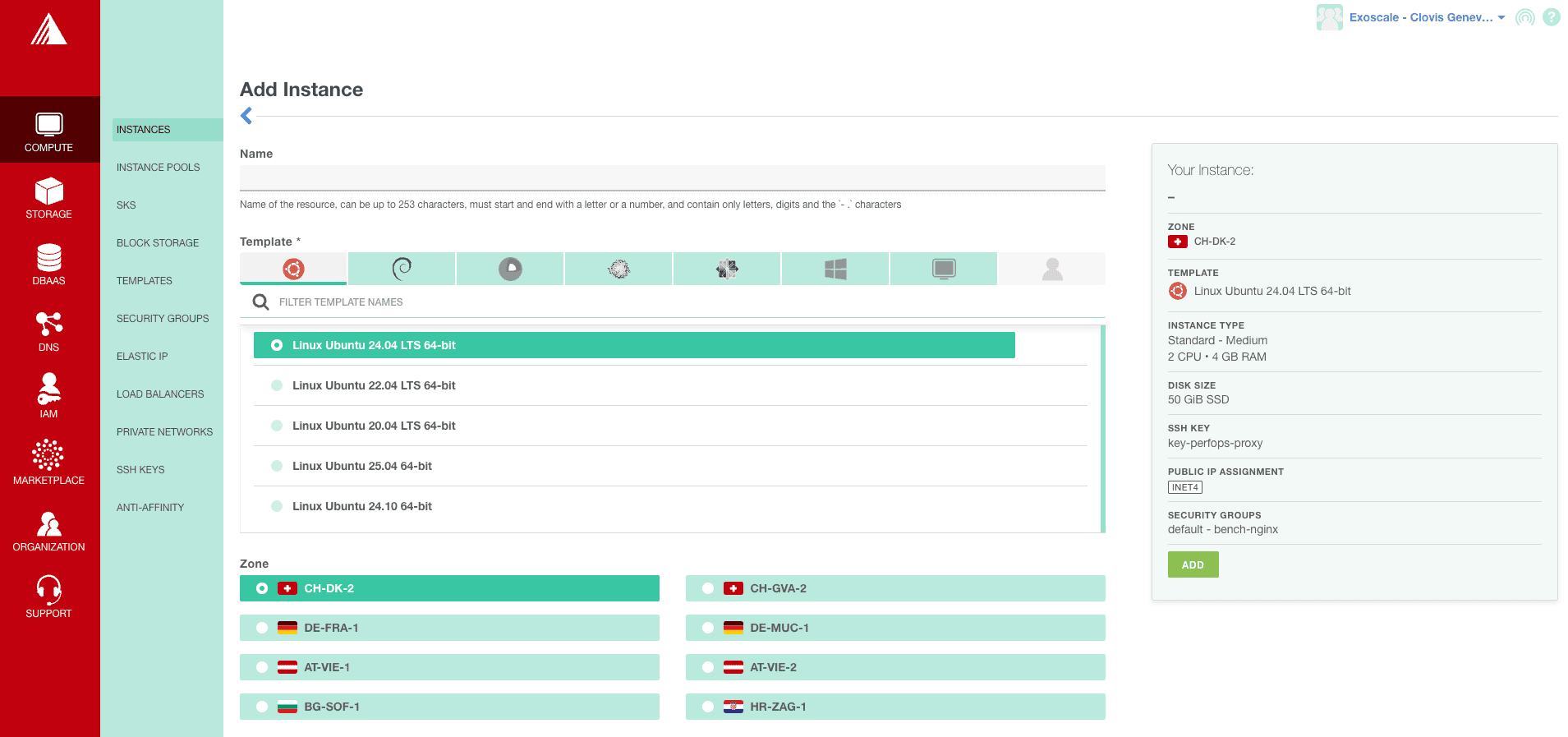Choose the CH-DK-2 zone

click(449, 588)
